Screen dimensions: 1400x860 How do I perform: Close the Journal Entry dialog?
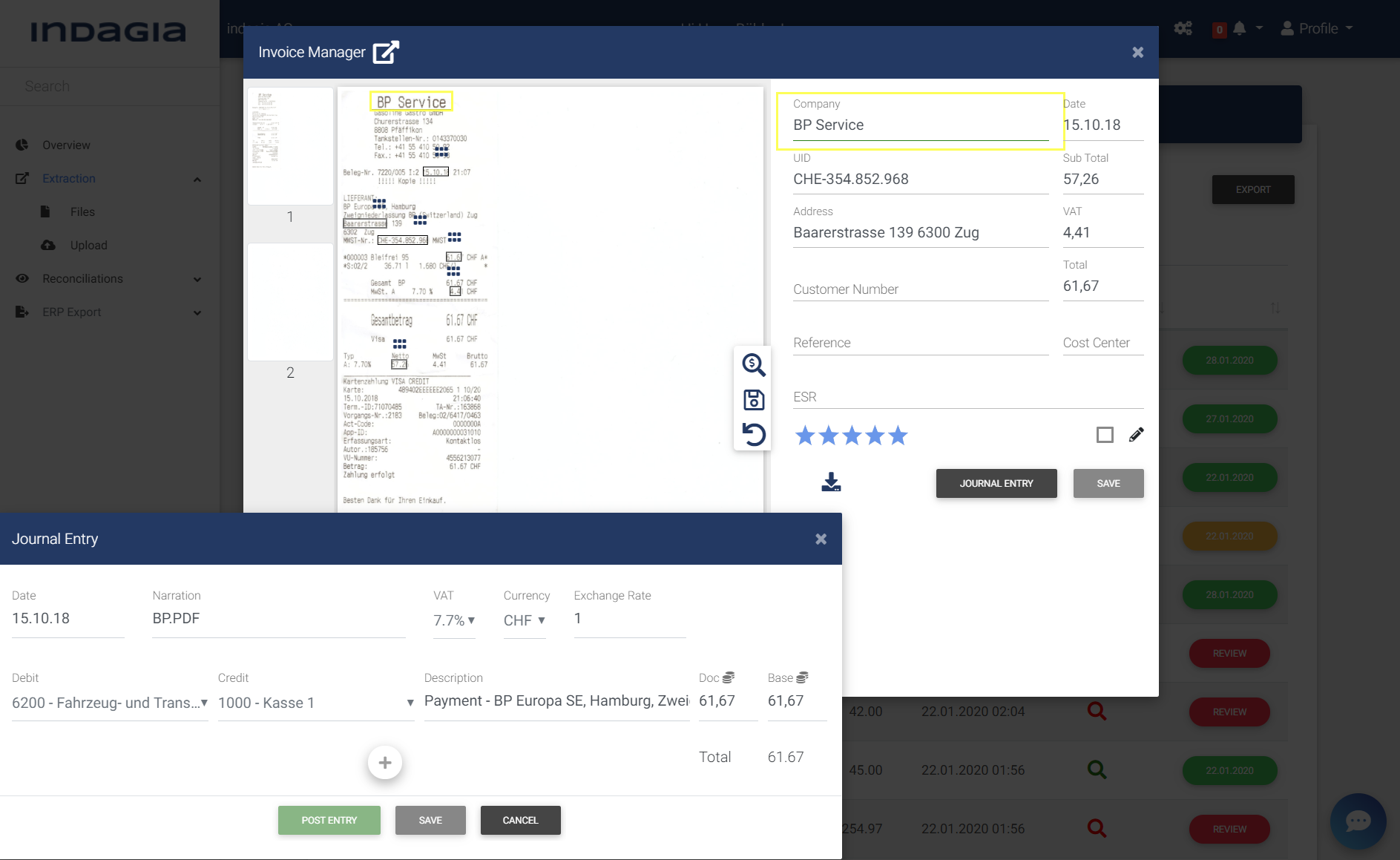click(821, 539)
